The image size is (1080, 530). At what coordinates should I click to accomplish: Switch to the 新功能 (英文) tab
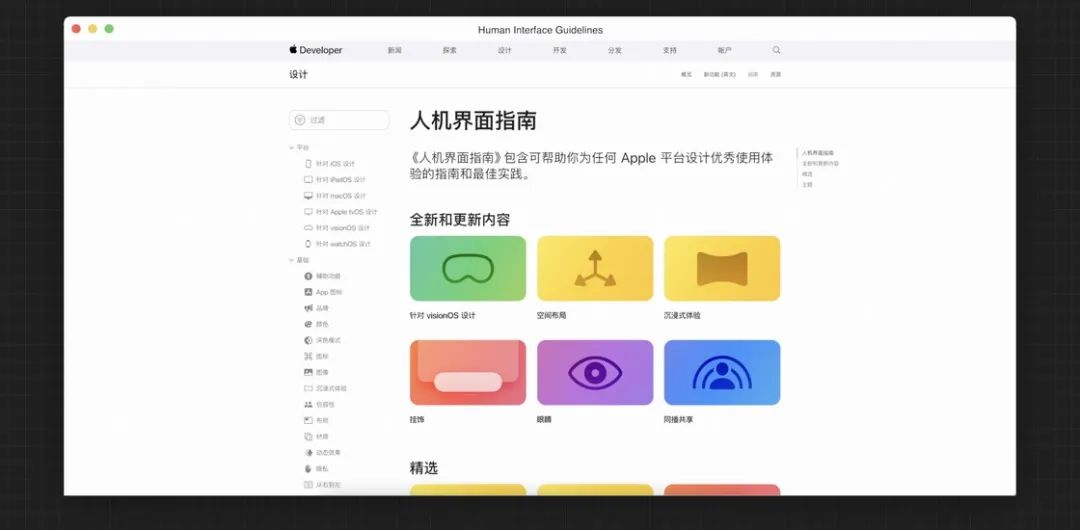pyautogui.click(x=719, y=74)
